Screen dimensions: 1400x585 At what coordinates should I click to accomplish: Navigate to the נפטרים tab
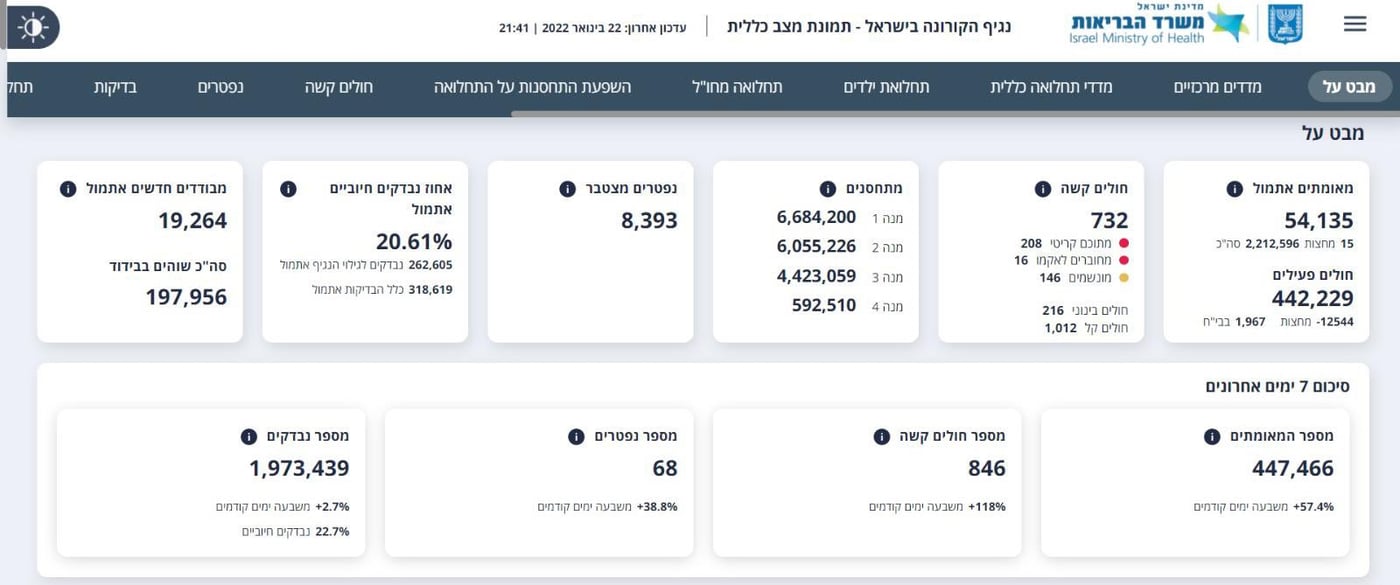pos(220,87)
